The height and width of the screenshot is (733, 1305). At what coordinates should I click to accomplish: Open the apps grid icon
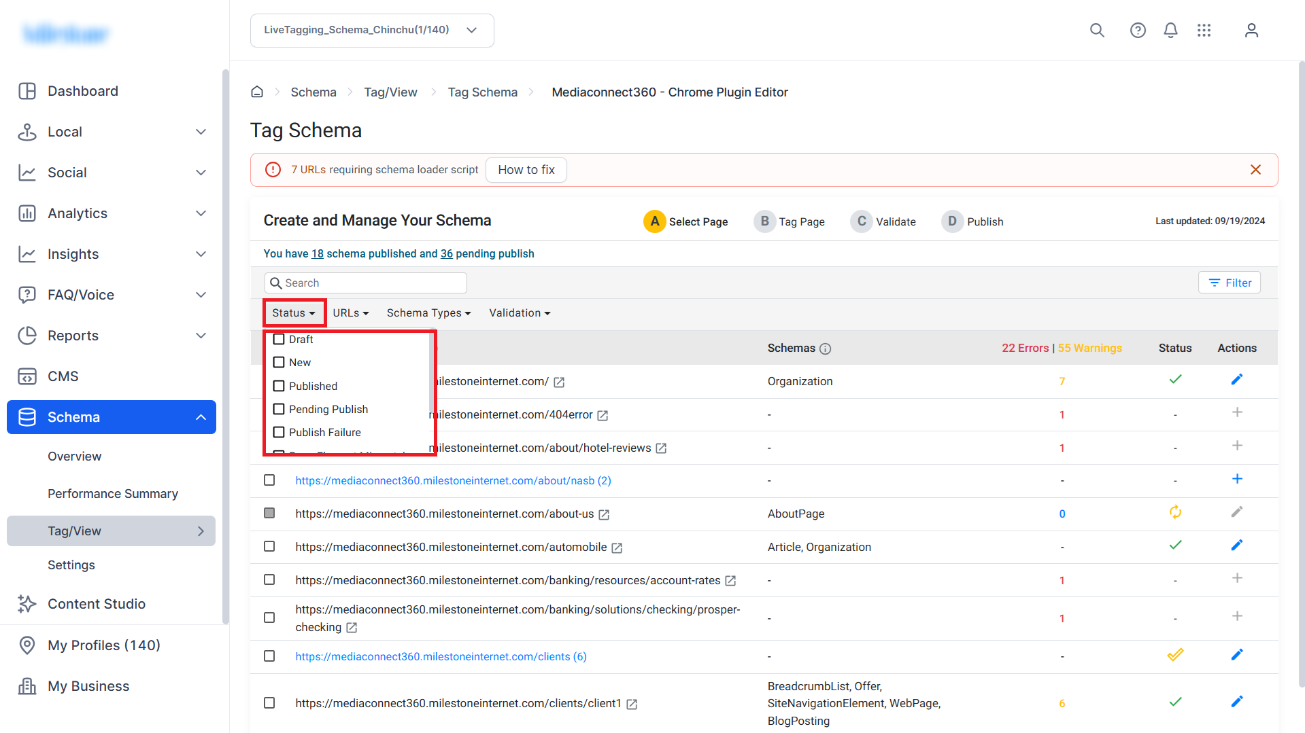click(1204, 30)
